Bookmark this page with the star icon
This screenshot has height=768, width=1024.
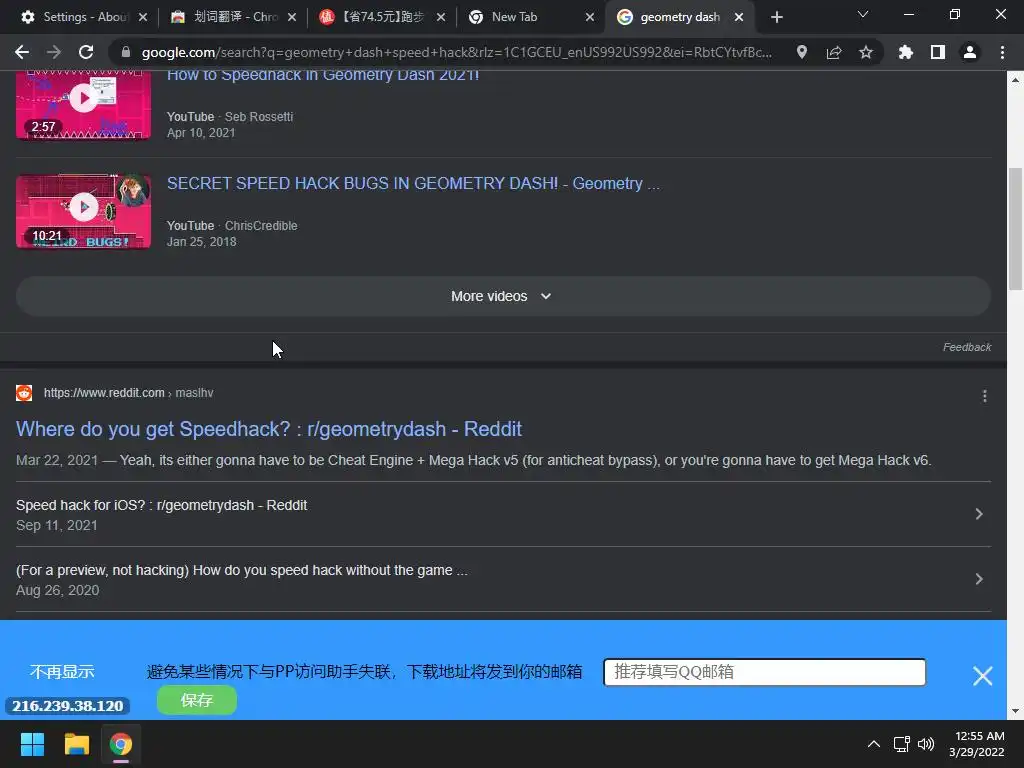point(865,52)
